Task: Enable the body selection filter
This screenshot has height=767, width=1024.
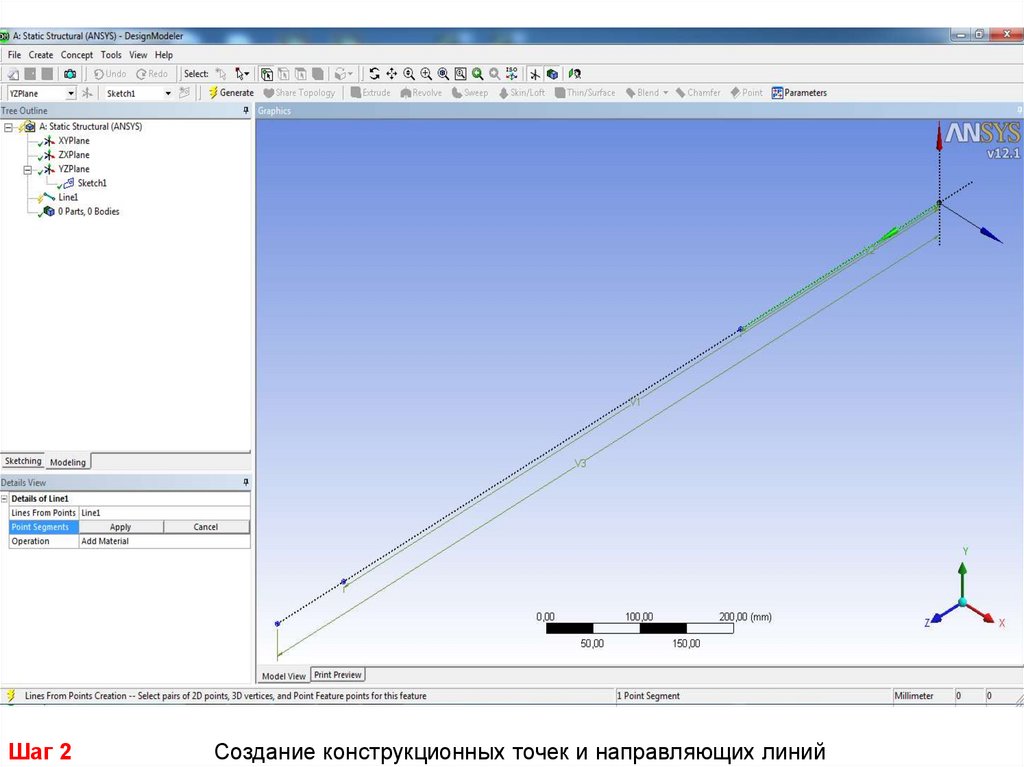Action: 318,74
